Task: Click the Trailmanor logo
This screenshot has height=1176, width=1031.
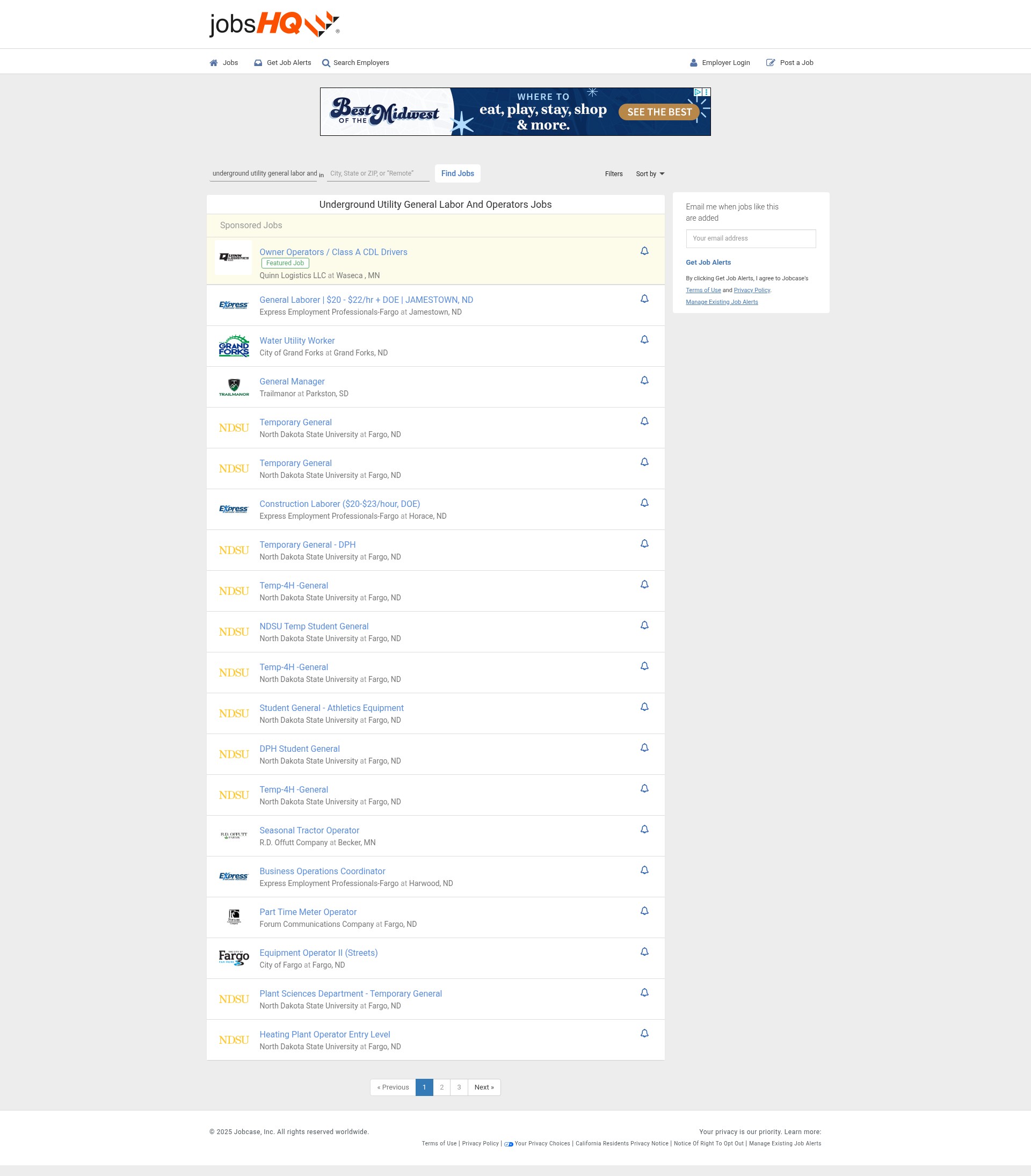Action: pos(234,387)
